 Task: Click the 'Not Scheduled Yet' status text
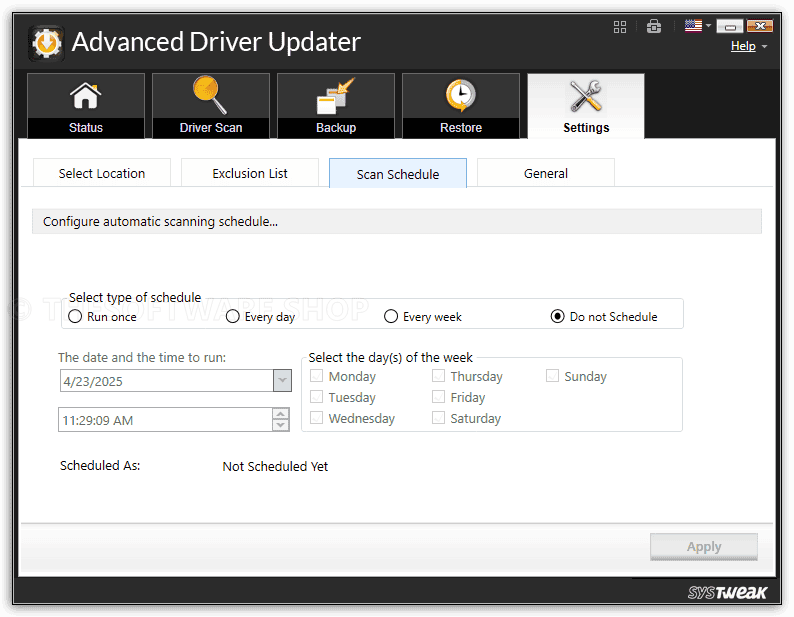tap(275, 467)
